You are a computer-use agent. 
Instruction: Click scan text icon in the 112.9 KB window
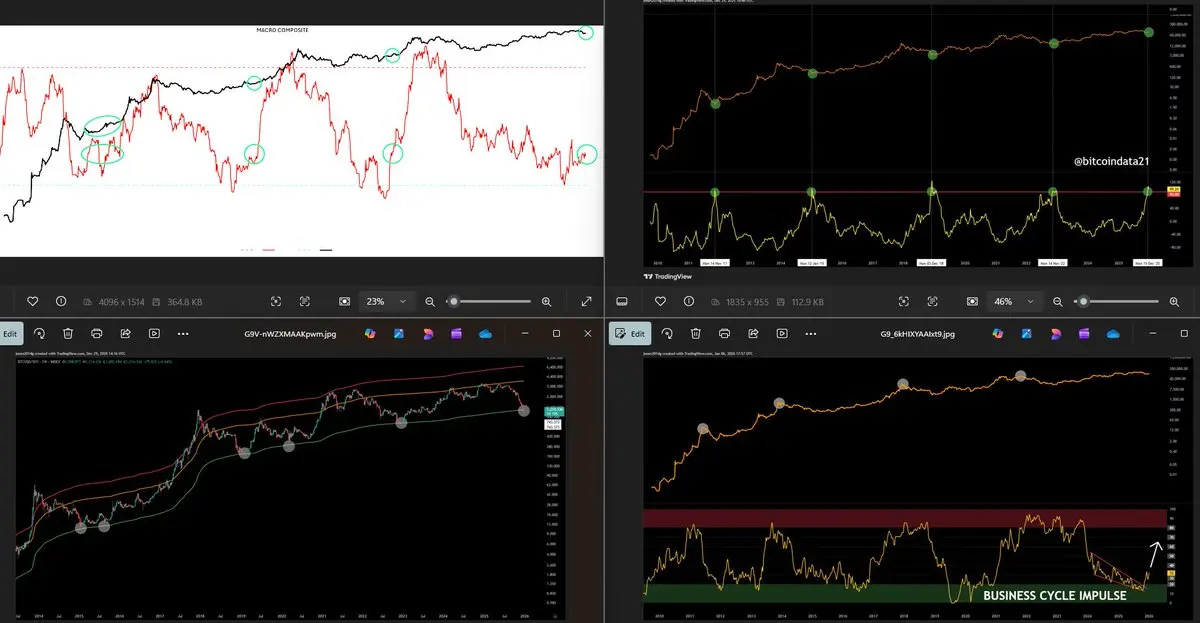pyautogui.click(x=932, y=301)
